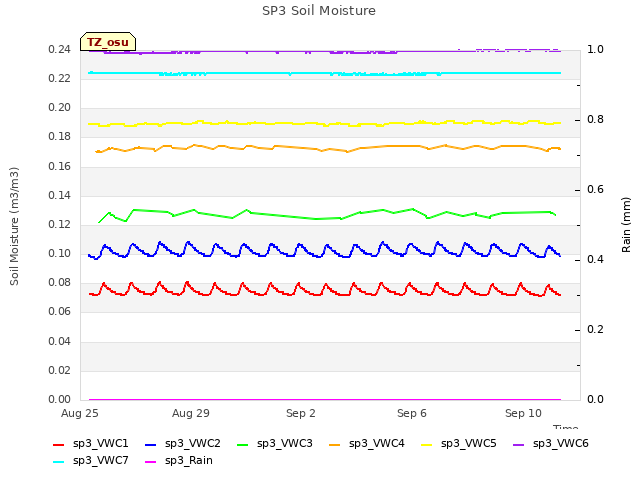Click the Rain (mm) axis label
Screen dimensions: 640x480
click(x=626, y=225)
